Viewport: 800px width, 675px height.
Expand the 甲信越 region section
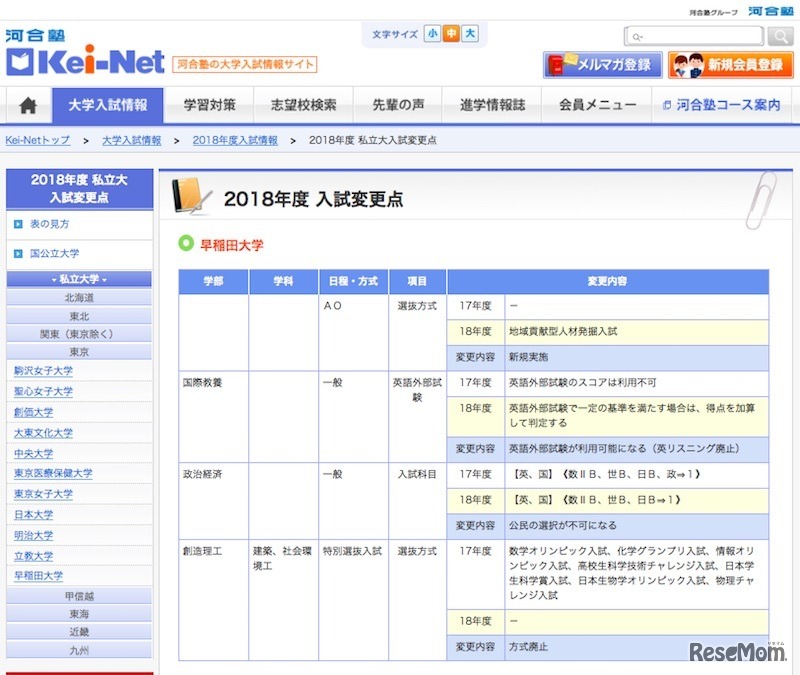[x=78, y=597]
